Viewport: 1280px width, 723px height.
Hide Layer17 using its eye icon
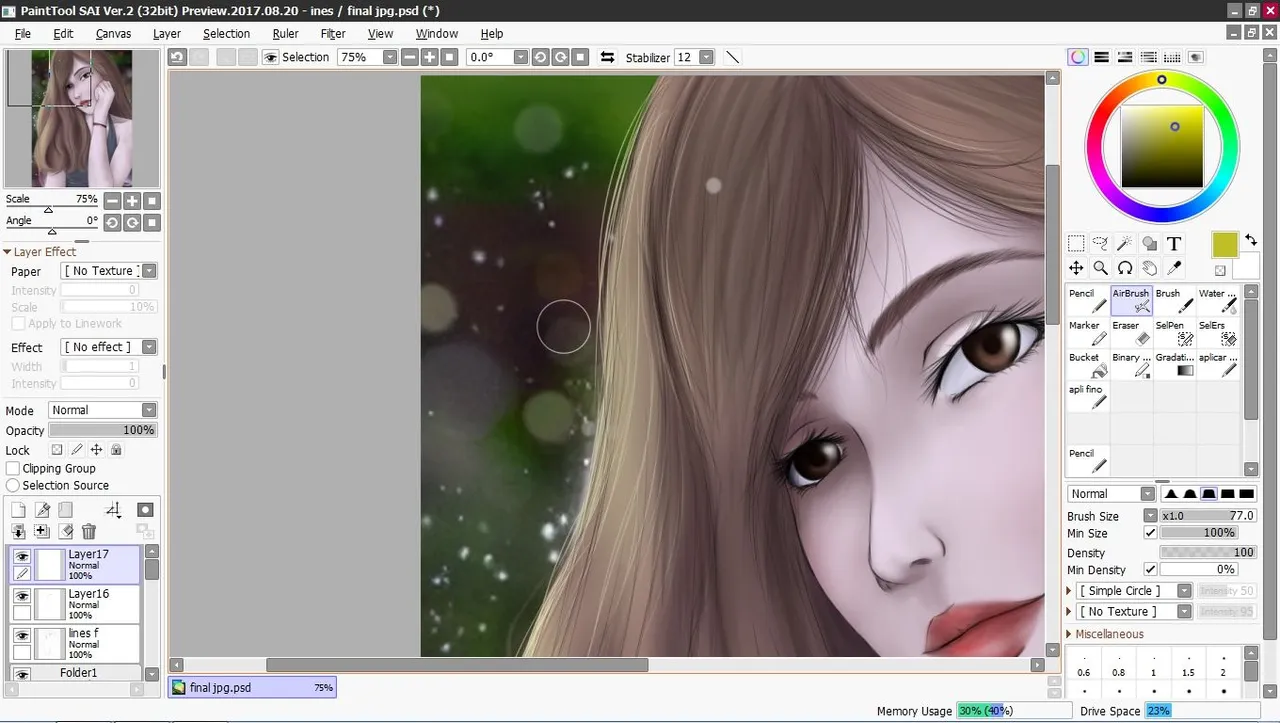click(21, 557)
